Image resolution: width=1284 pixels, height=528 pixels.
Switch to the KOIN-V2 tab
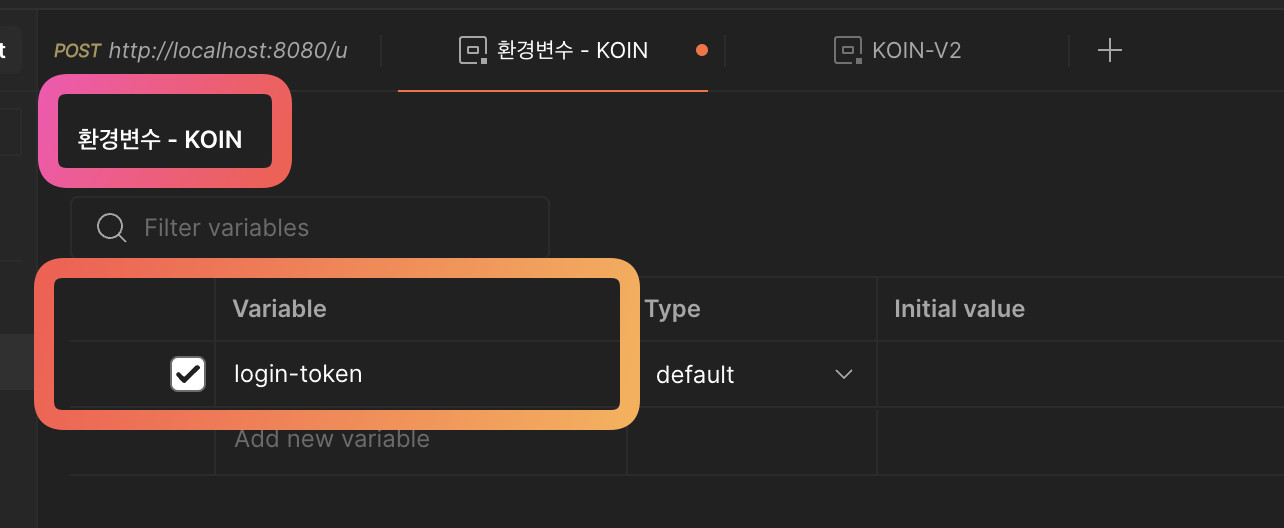tap(916, 50)
